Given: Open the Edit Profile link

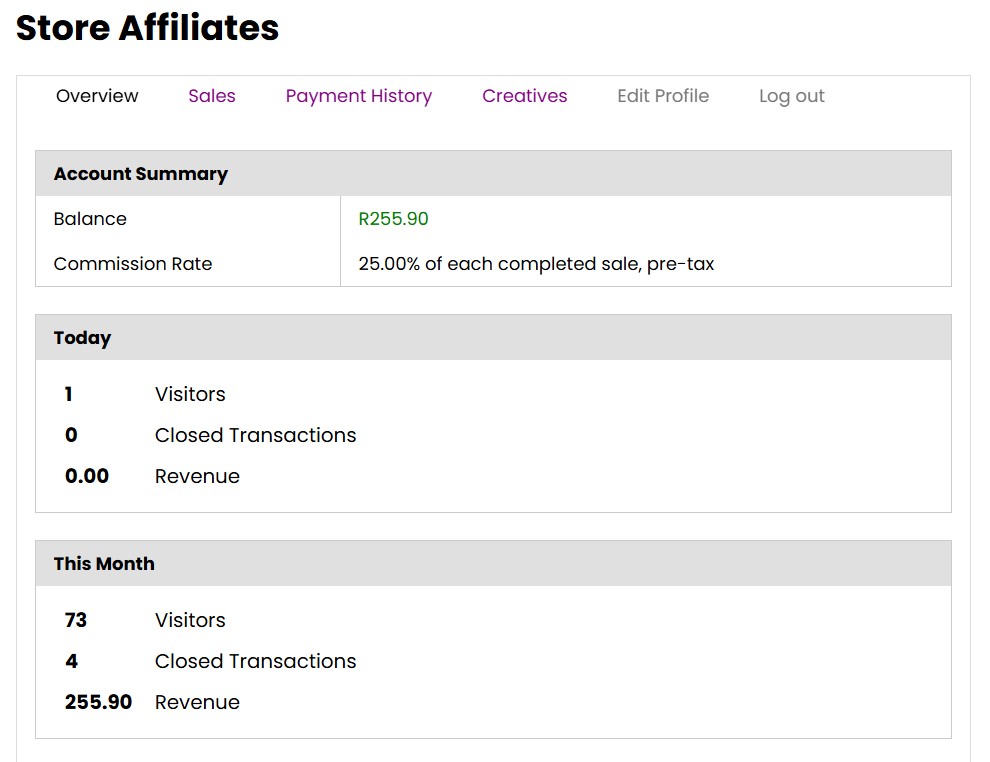Looking at the screenshot, I should (x=663, y=96).
